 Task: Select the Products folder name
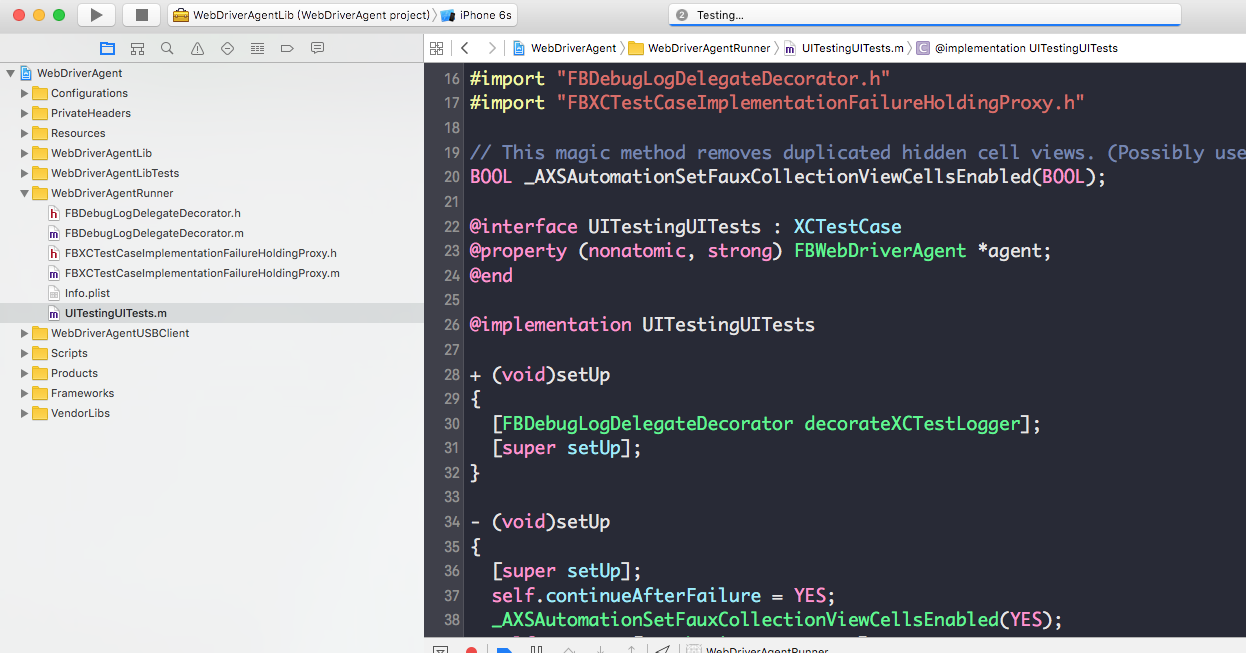point(74,373)
